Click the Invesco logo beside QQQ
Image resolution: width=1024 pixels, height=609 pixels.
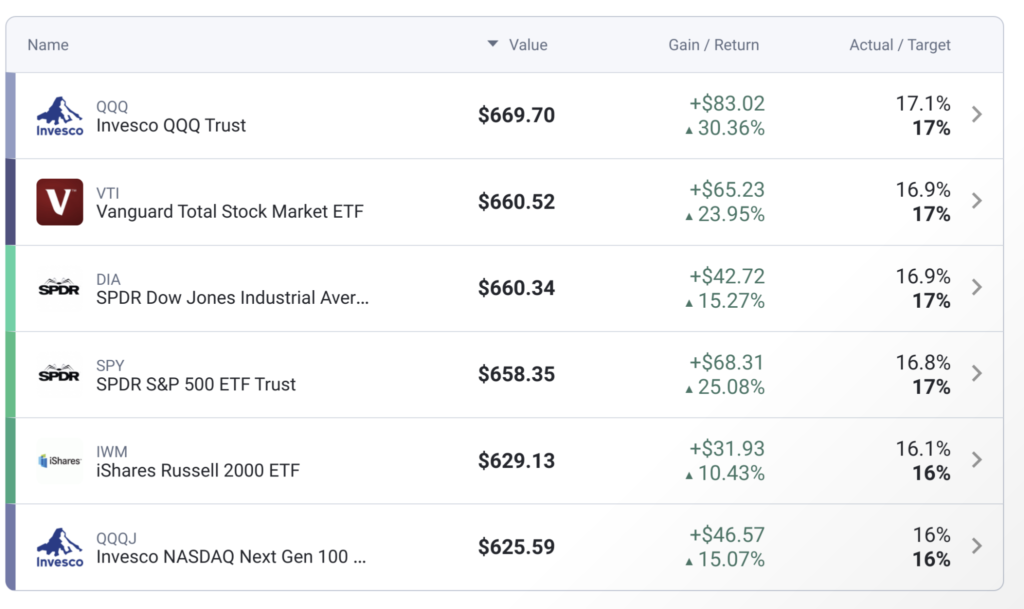click(x=60, y=116)
